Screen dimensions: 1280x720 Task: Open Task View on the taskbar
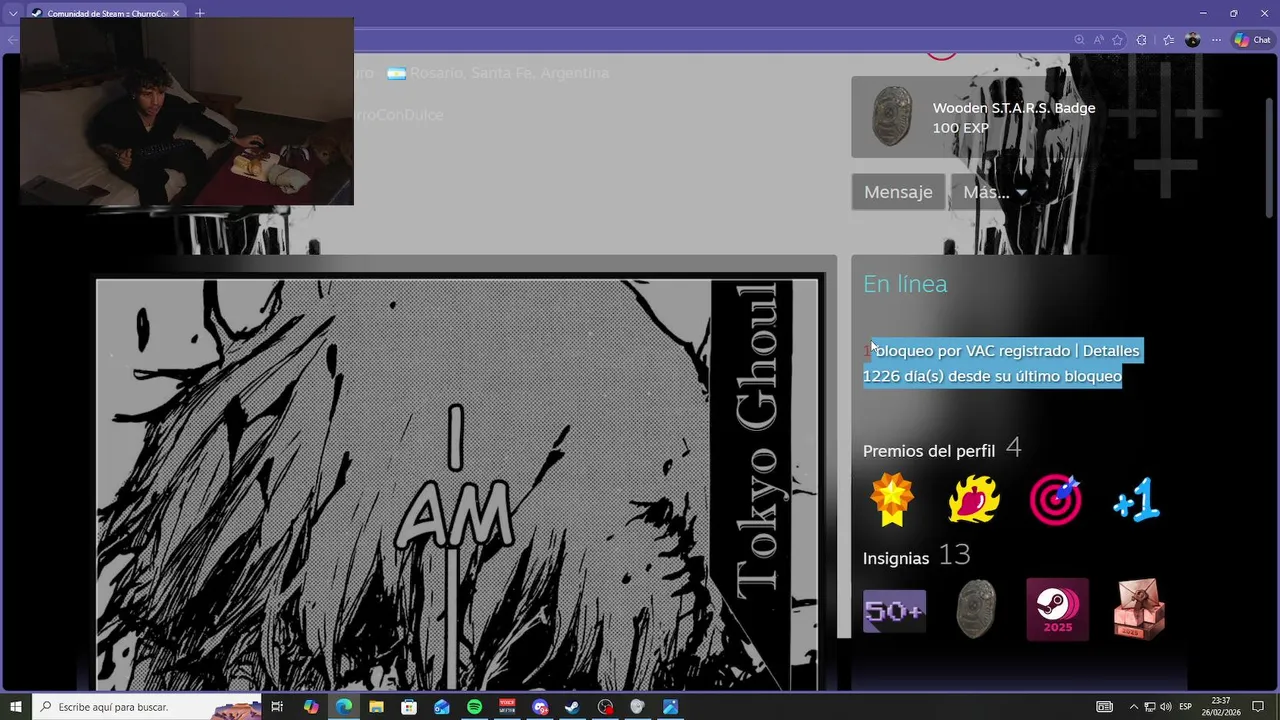pyautogui.click(x=277, y=707)
